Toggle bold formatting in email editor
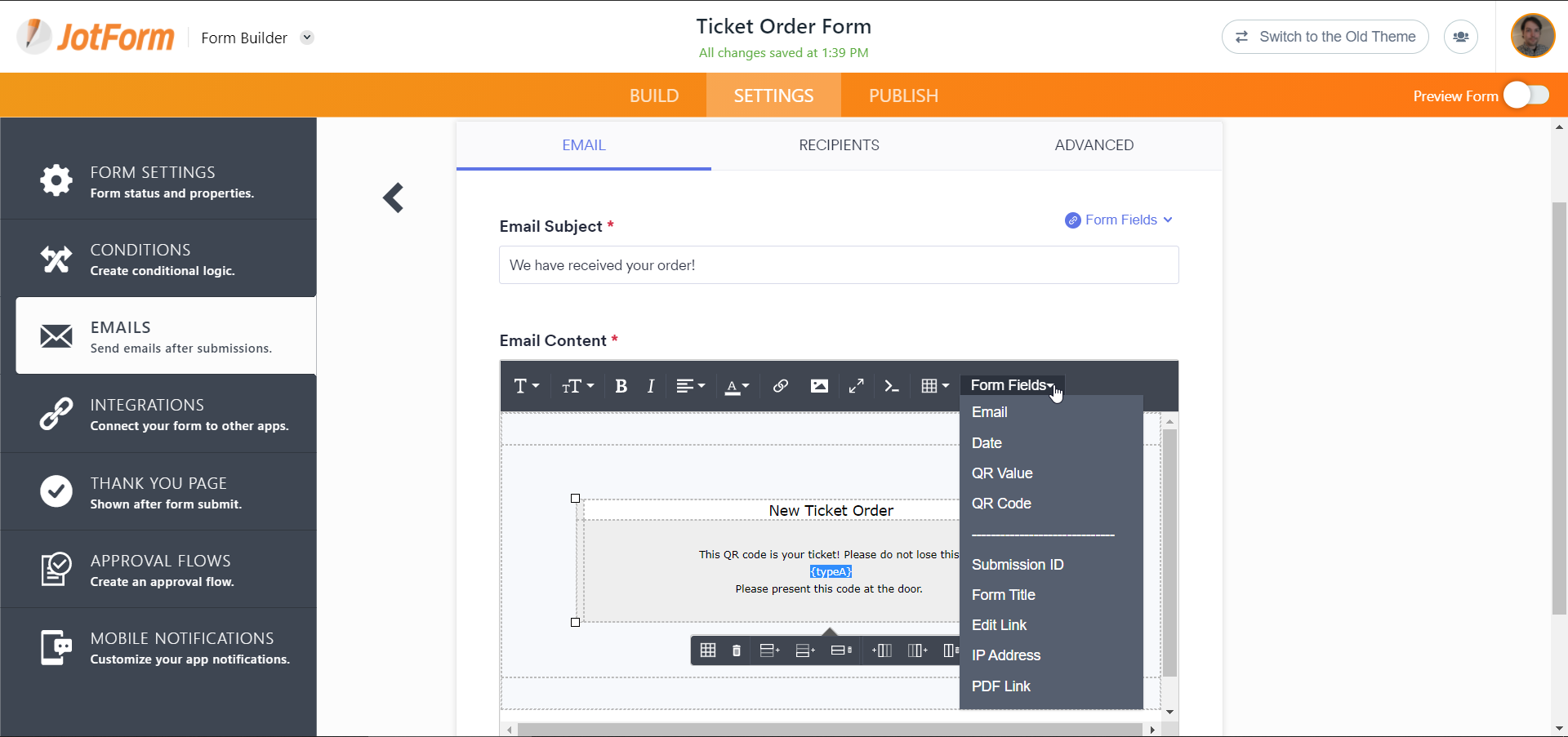 click(x=621, y=386)
